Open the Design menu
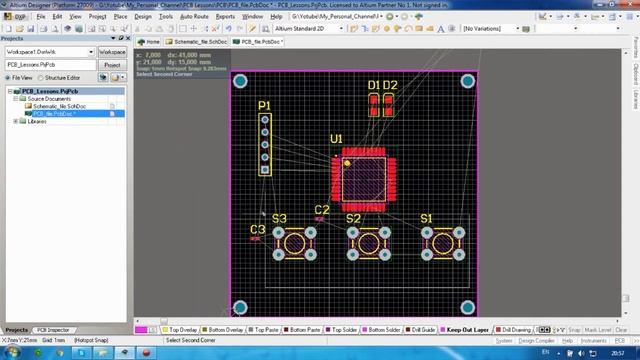 coord(143,17)
